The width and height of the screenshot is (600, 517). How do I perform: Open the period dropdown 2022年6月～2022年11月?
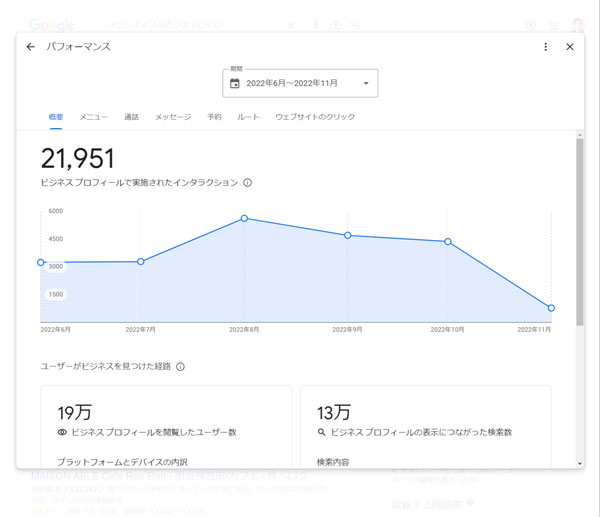[x=300, y=83]
